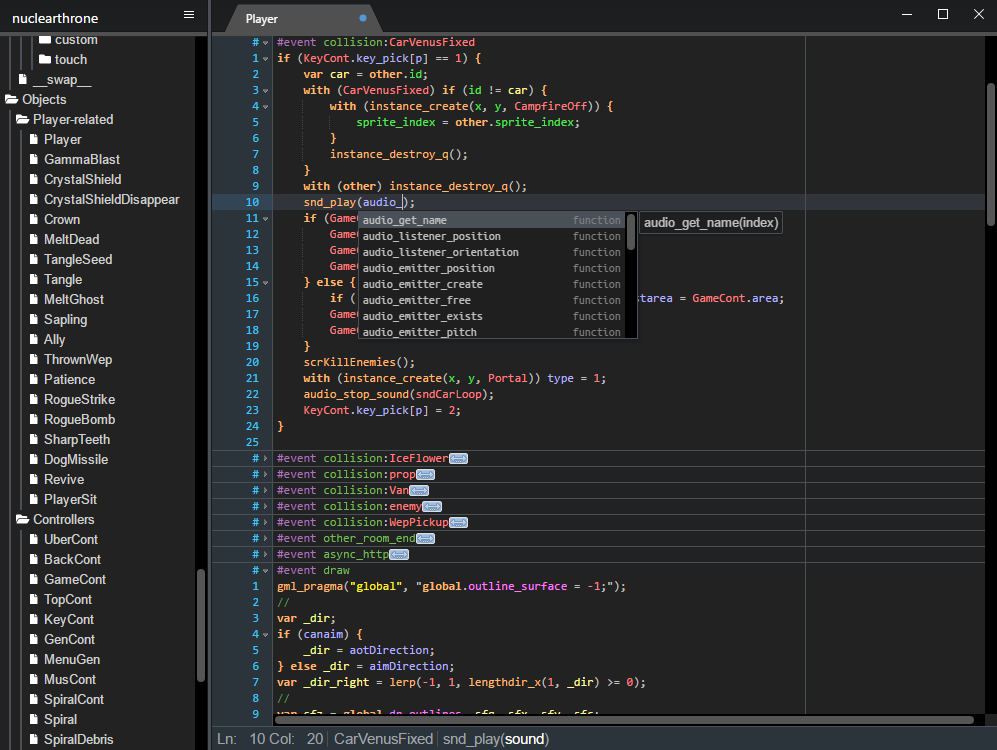The width and height of the screenshot is (997, 750).
Task: Click the touch folder icon
Action: [x=45, y=59]
